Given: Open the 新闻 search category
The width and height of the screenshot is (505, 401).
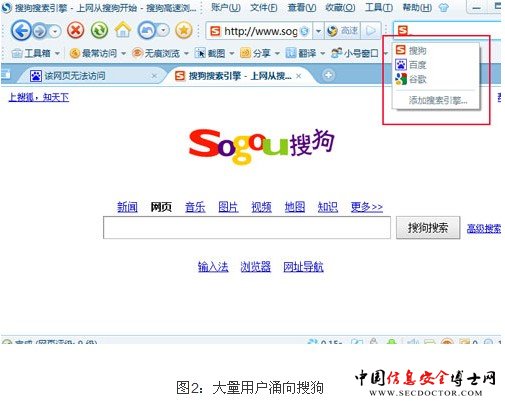Looking at the screenshot, I should pos(127,207).
